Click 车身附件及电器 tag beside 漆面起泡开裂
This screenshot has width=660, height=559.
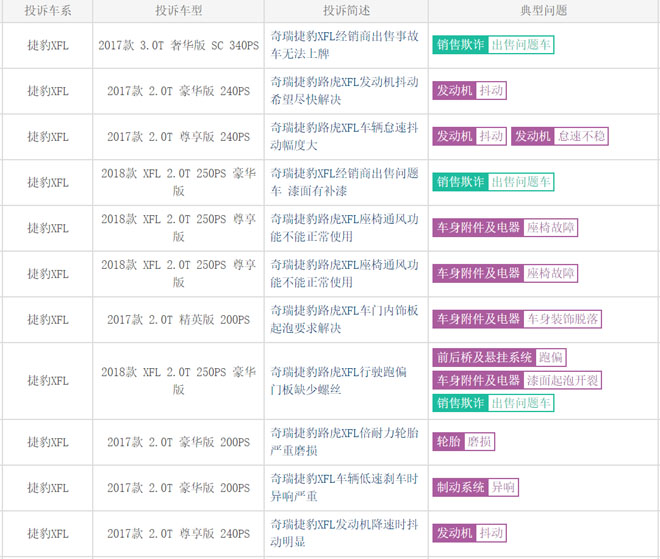tap(478, 380)
